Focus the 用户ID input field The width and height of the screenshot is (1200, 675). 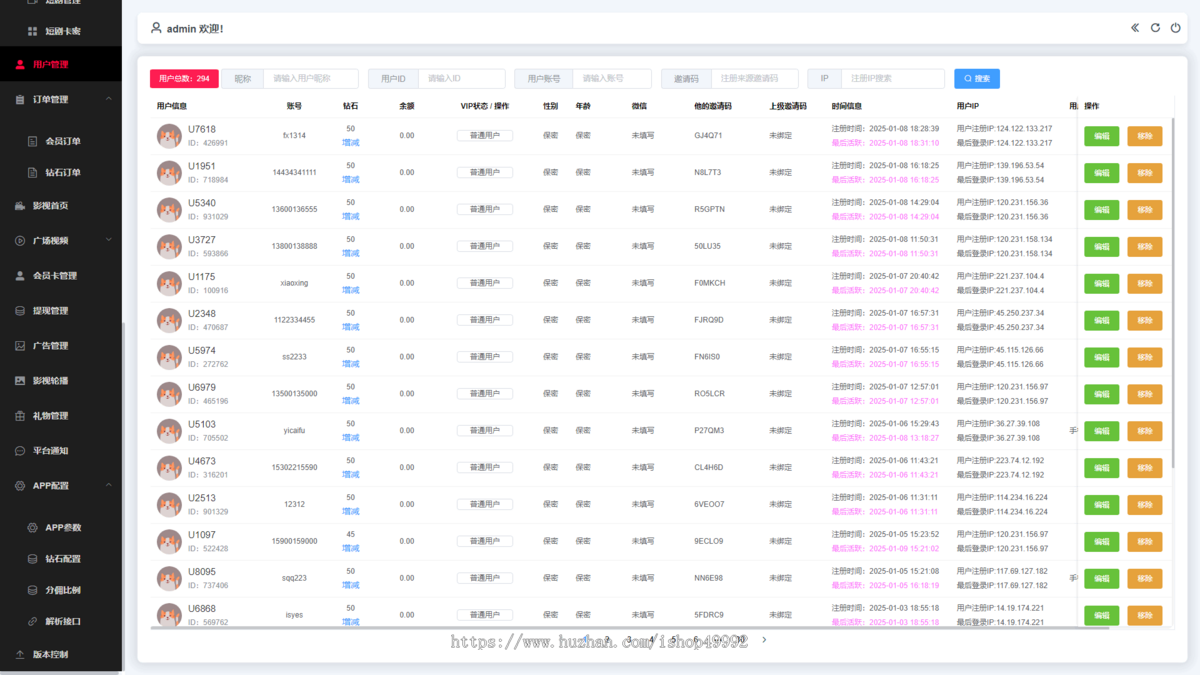click(x=461, y=79)
